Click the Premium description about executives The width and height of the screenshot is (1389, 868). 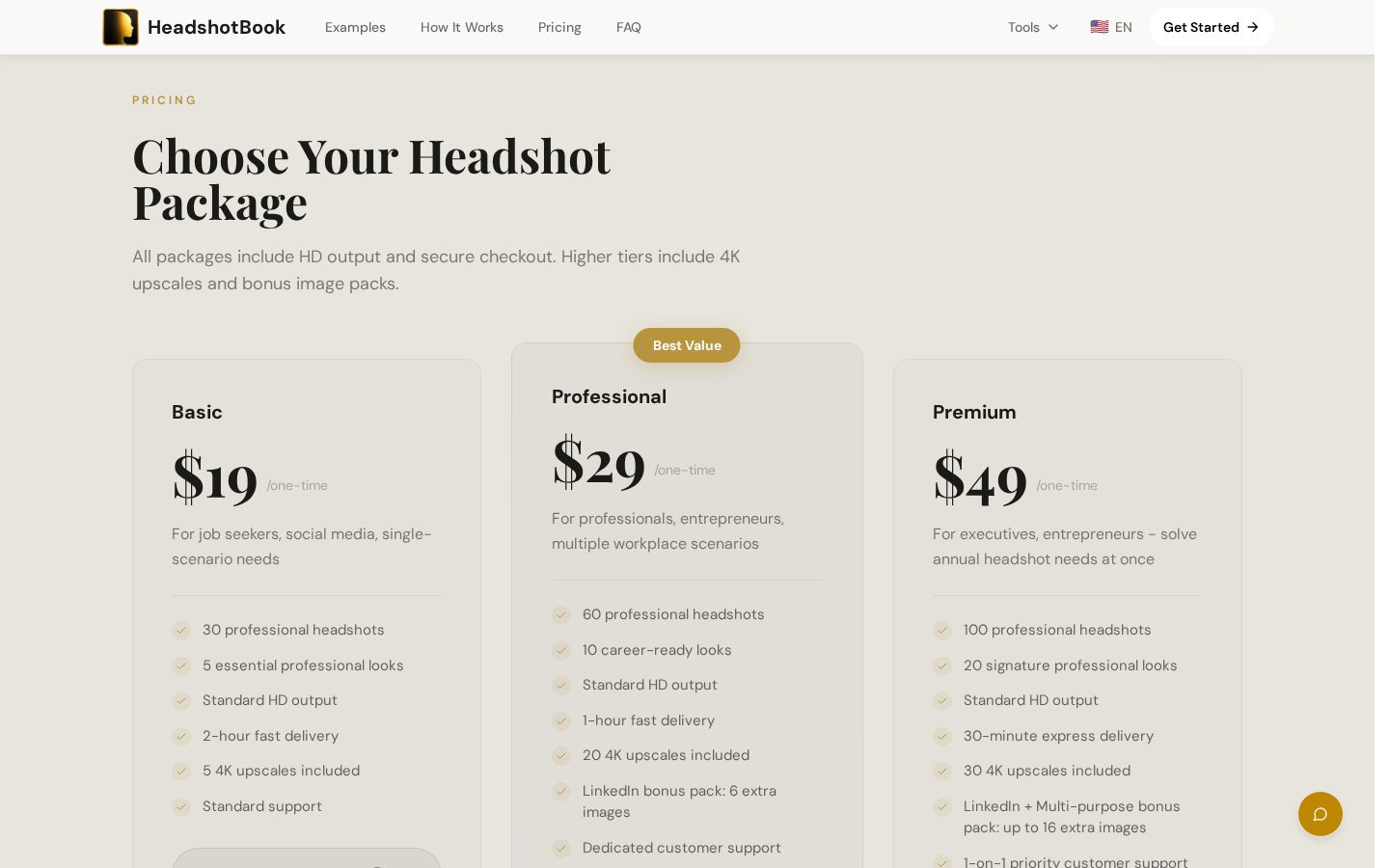pos(1065,547)
